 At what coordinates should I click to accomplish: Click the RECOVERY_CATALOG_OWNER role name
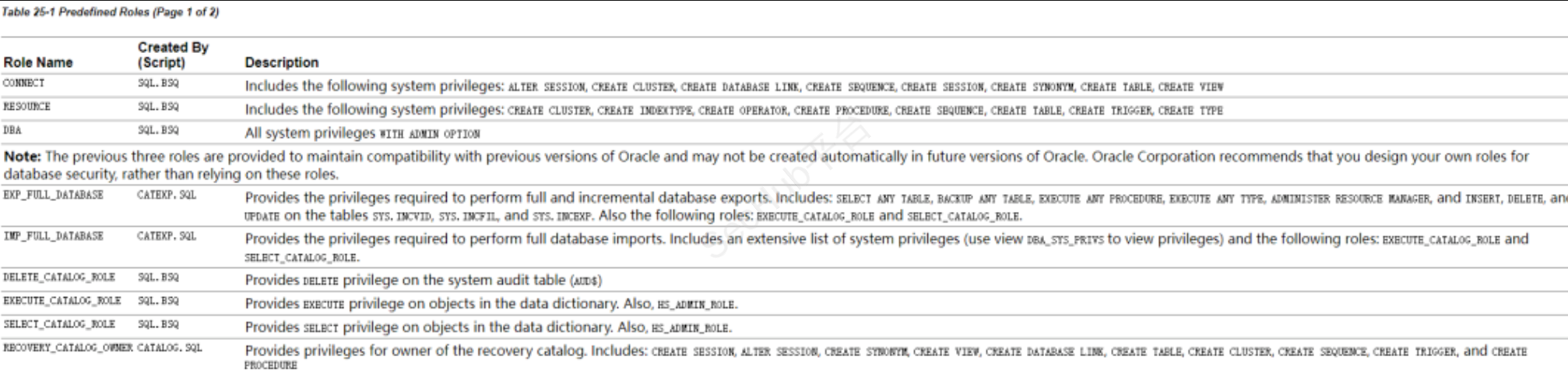[68, 348]
